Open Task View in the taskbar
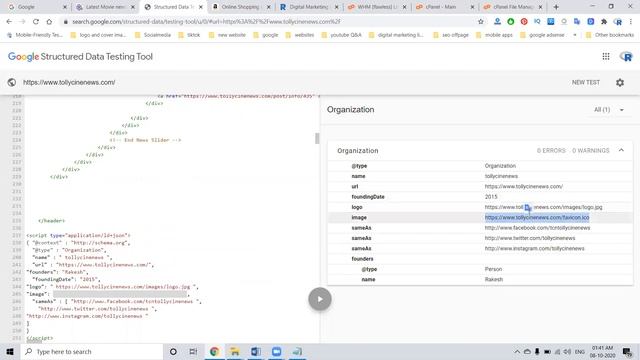640x360 pixels. click(x=193, y=351)
